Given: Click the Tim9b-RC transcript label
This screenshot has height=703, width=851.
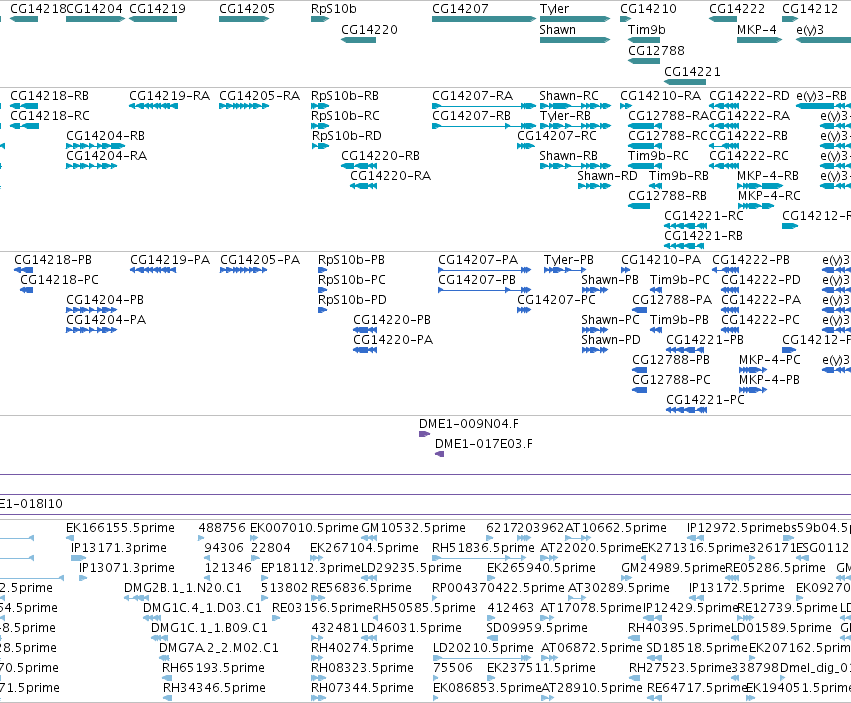Looking at the screenshot, I should [x=658, y=156].
